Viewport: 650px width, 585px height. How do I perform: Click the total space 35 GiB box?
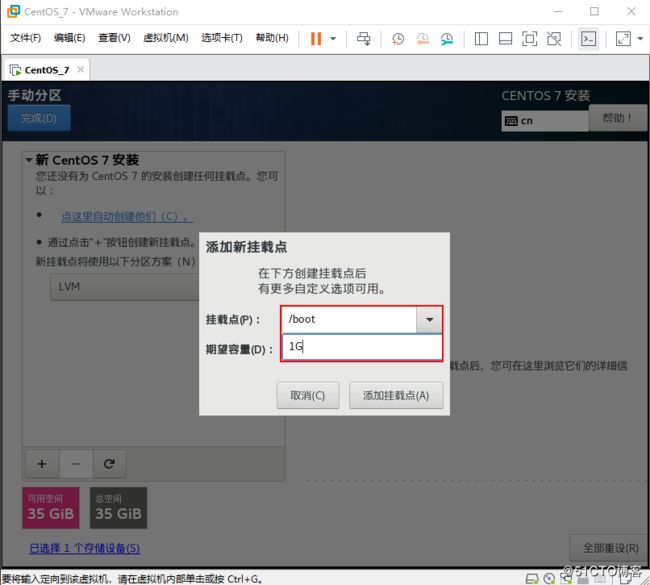tap(119, 508)
